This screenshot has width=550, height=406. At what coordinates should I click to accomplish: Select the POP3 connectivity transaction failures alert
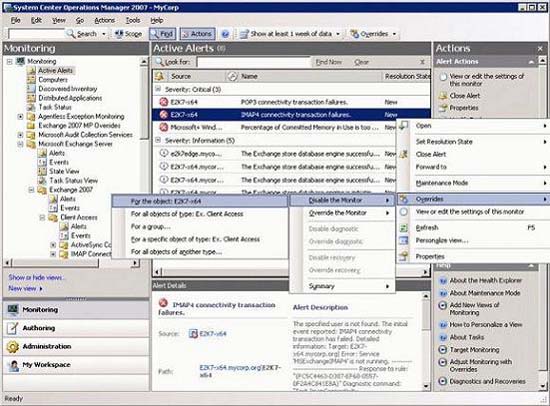pyautogui.click(x=292, y=102)
